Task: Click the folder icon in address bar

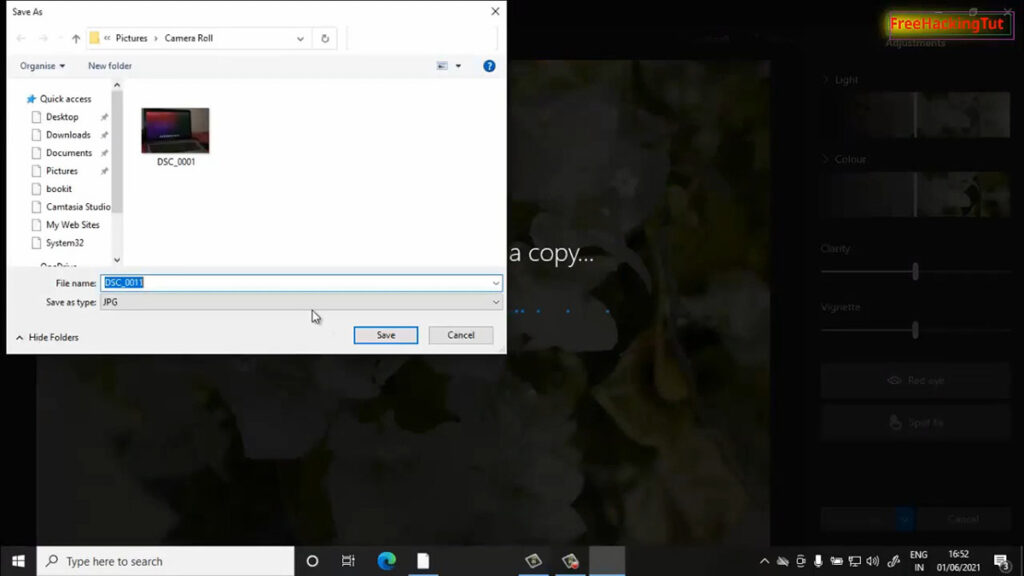Action: 95,39
